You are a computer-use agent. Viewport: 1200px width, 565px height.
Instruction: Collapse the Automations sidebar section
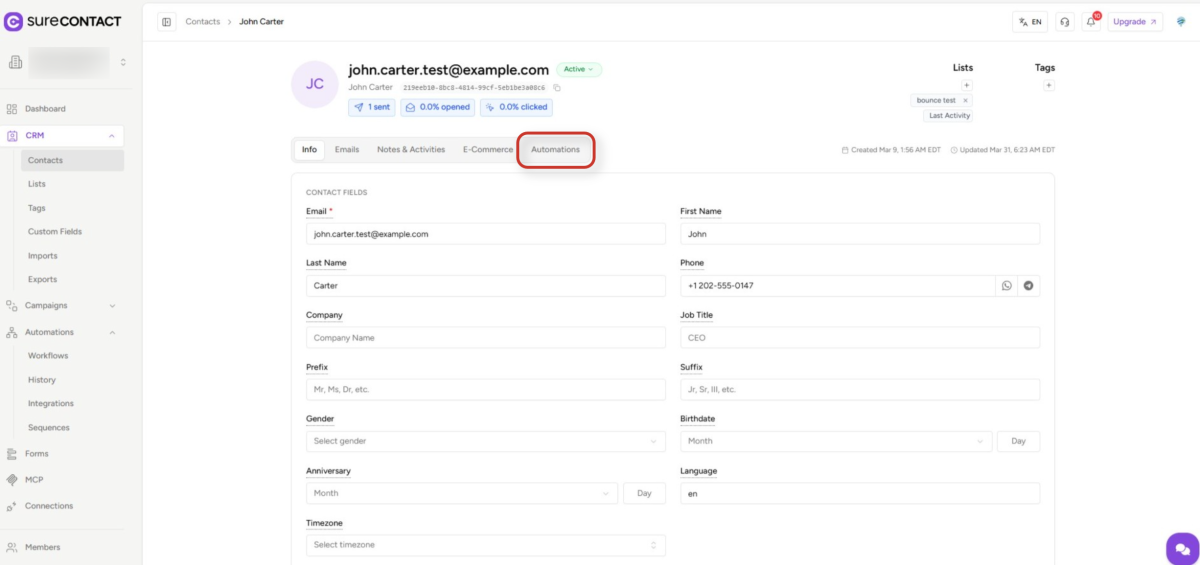click(x=111, y=332)
